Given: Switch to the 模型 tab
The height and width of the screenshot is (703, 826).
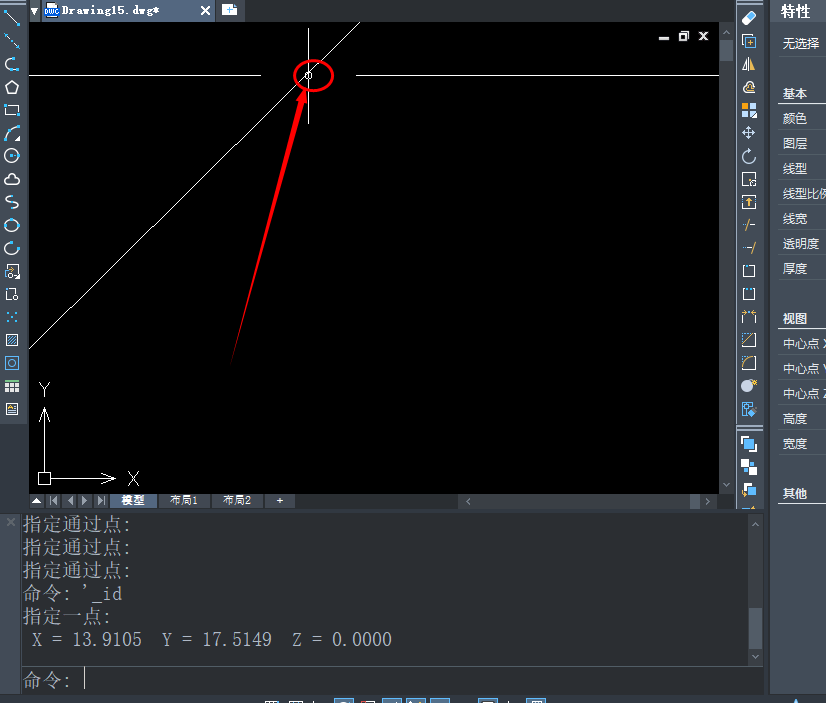Looking at the screenshot, I should tap(133, 500).
